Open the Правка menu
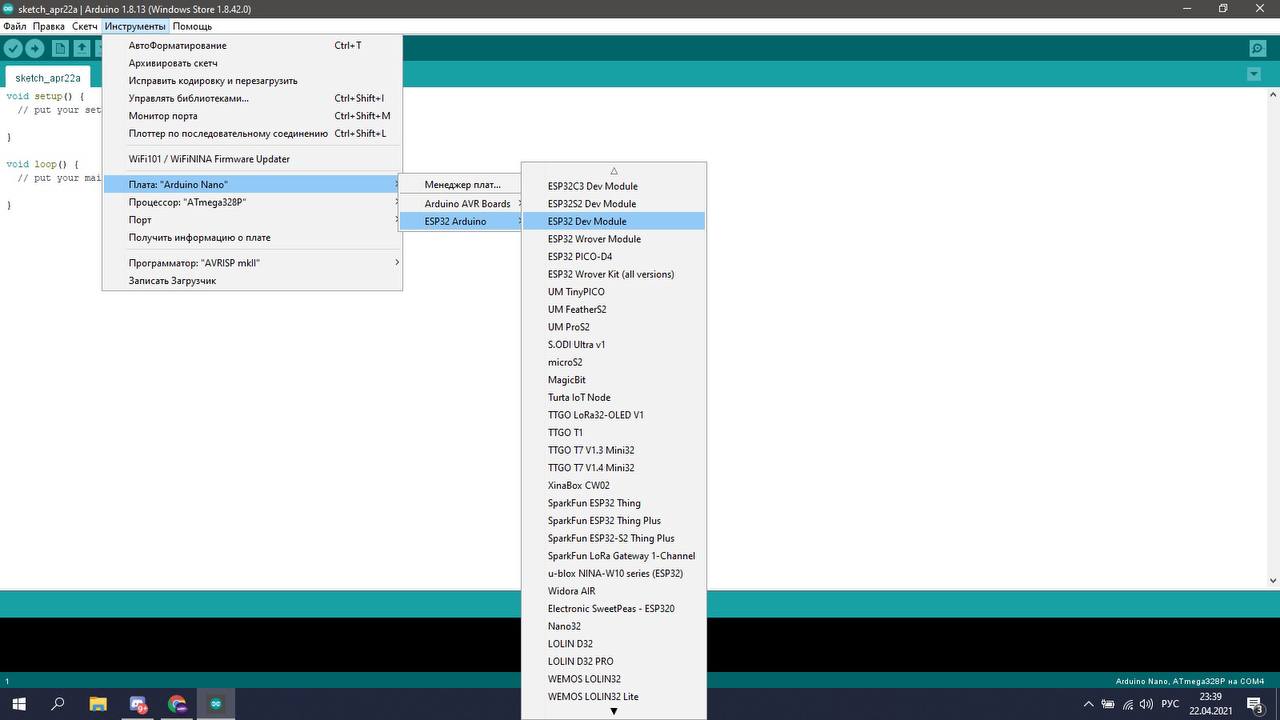 pyautogui.click(x=49, y=26)
